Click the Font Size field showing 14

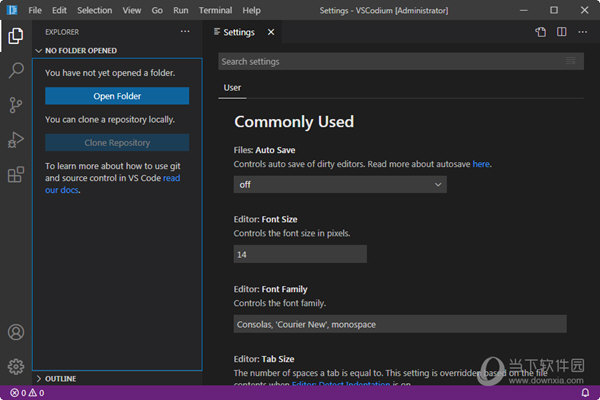pos(300,254)
